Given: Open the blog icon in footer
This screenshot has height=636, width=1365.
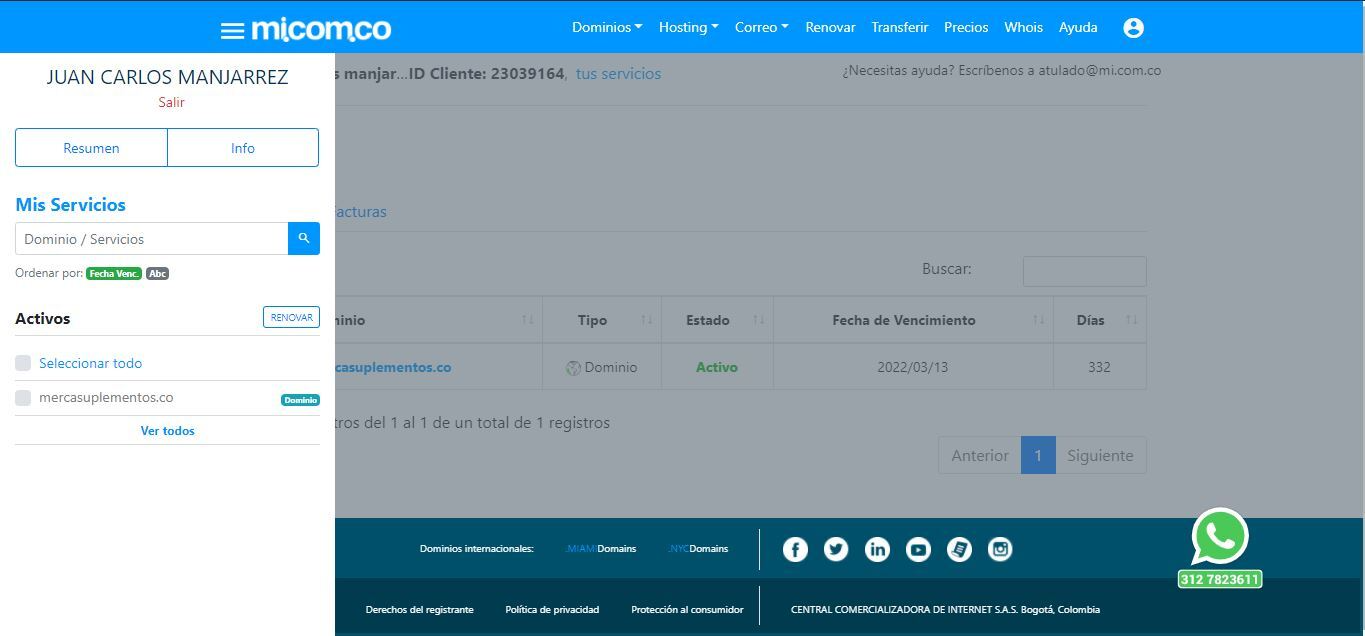Looking at the screenshot, I should [x=959, y=549].
